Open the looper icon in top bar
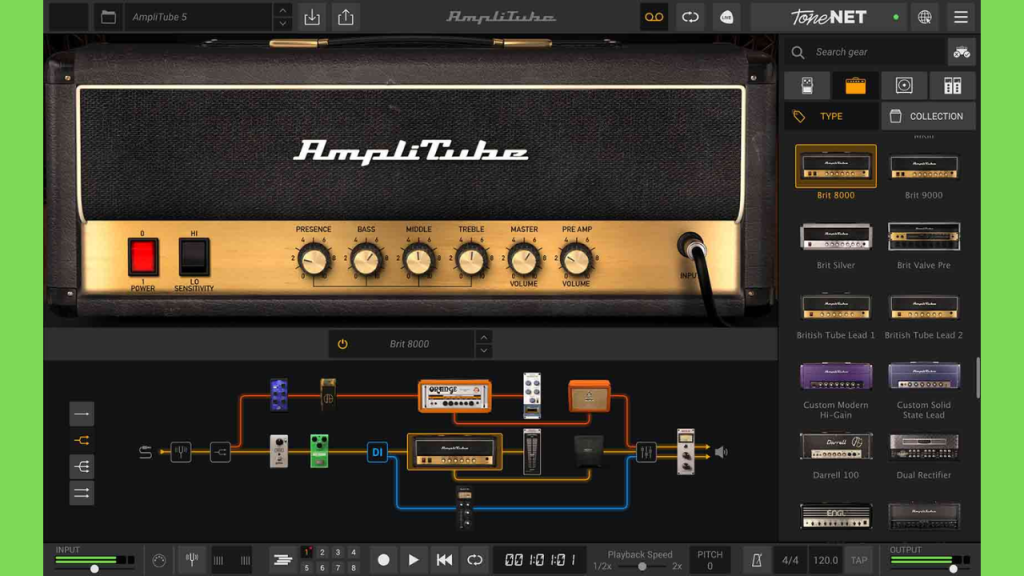 point(690,17)
